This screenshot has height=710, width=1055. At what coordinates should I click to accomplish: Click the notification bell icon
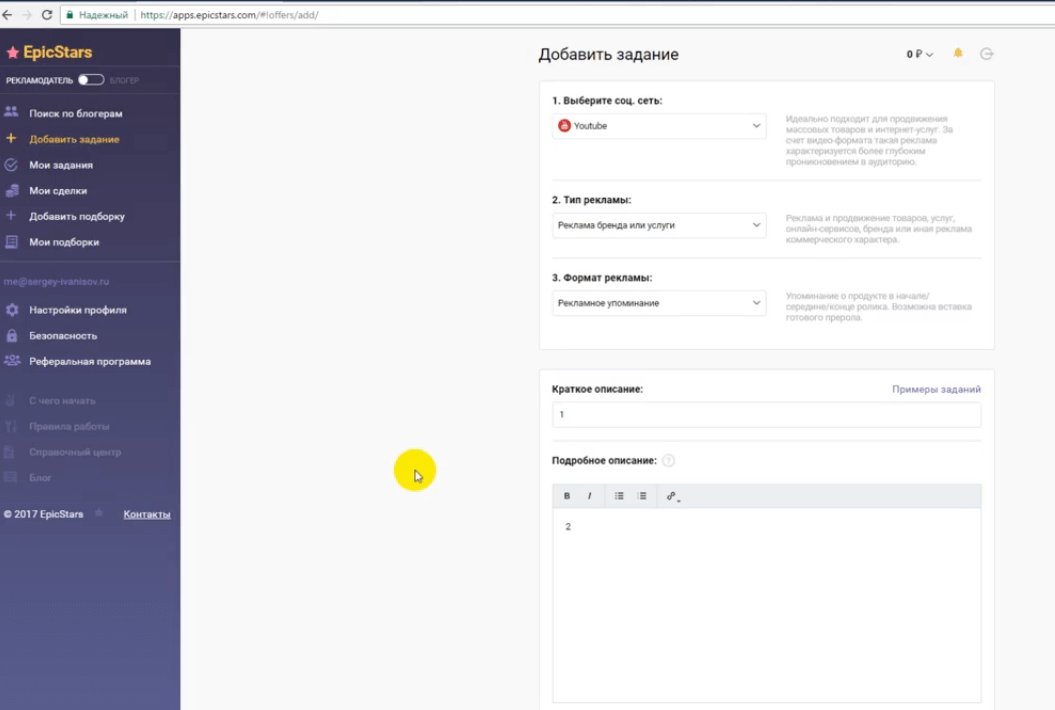tap(958, 54)
